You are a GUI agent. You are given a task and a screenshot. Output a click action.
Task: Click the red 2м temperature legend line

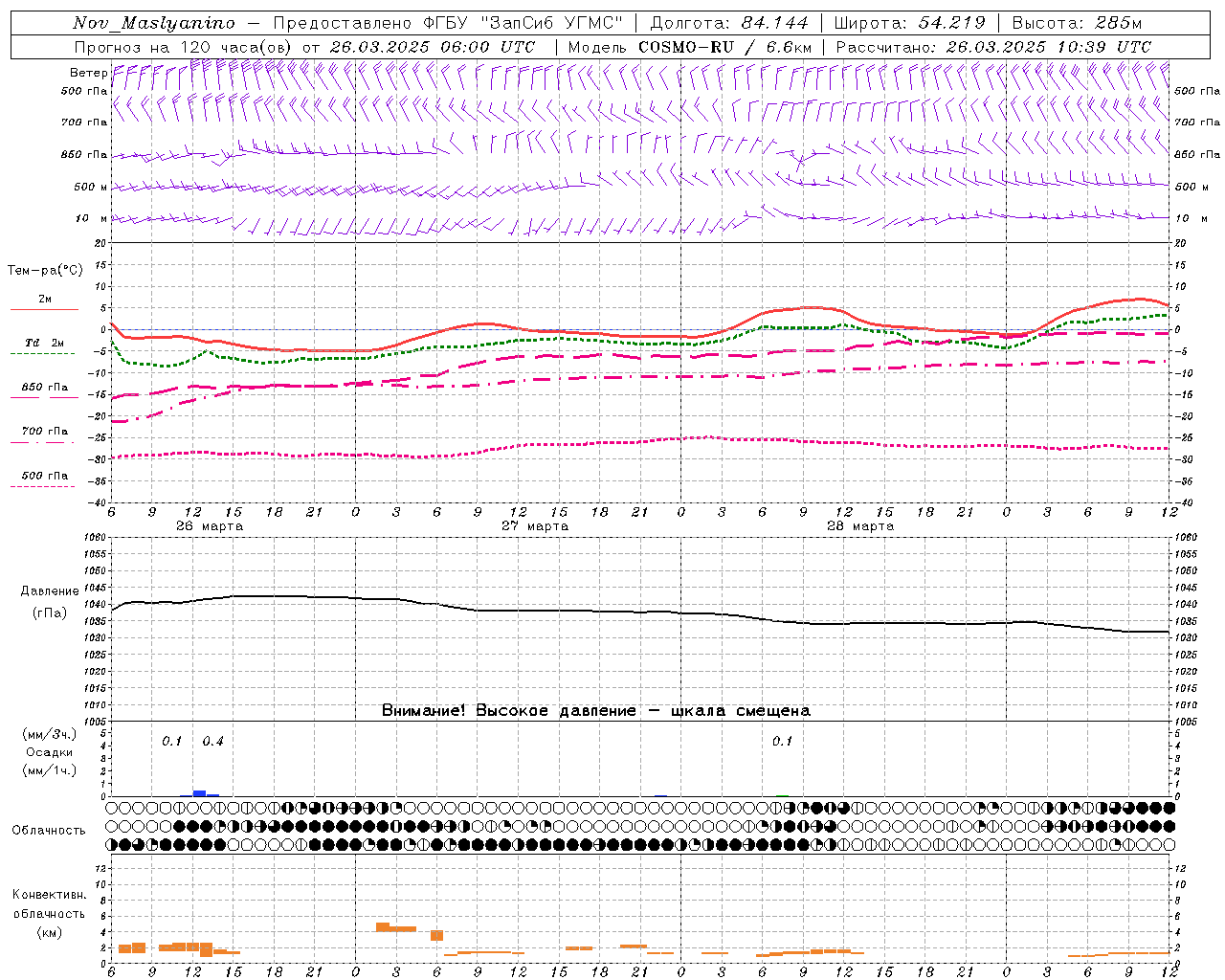44,309
